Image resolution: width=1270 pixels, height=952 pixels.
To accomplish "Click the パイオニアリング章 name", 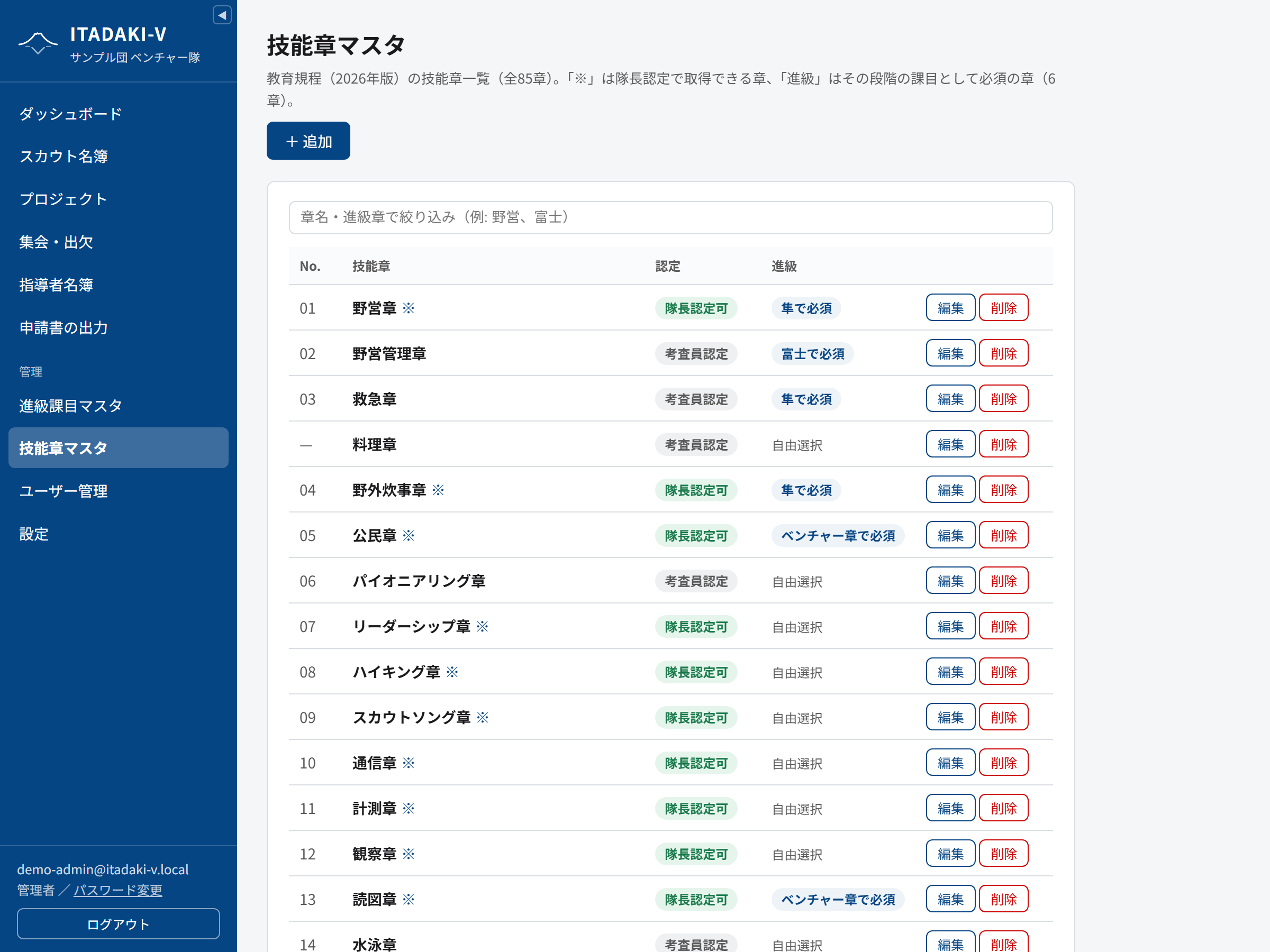I will tap(419, 581).
